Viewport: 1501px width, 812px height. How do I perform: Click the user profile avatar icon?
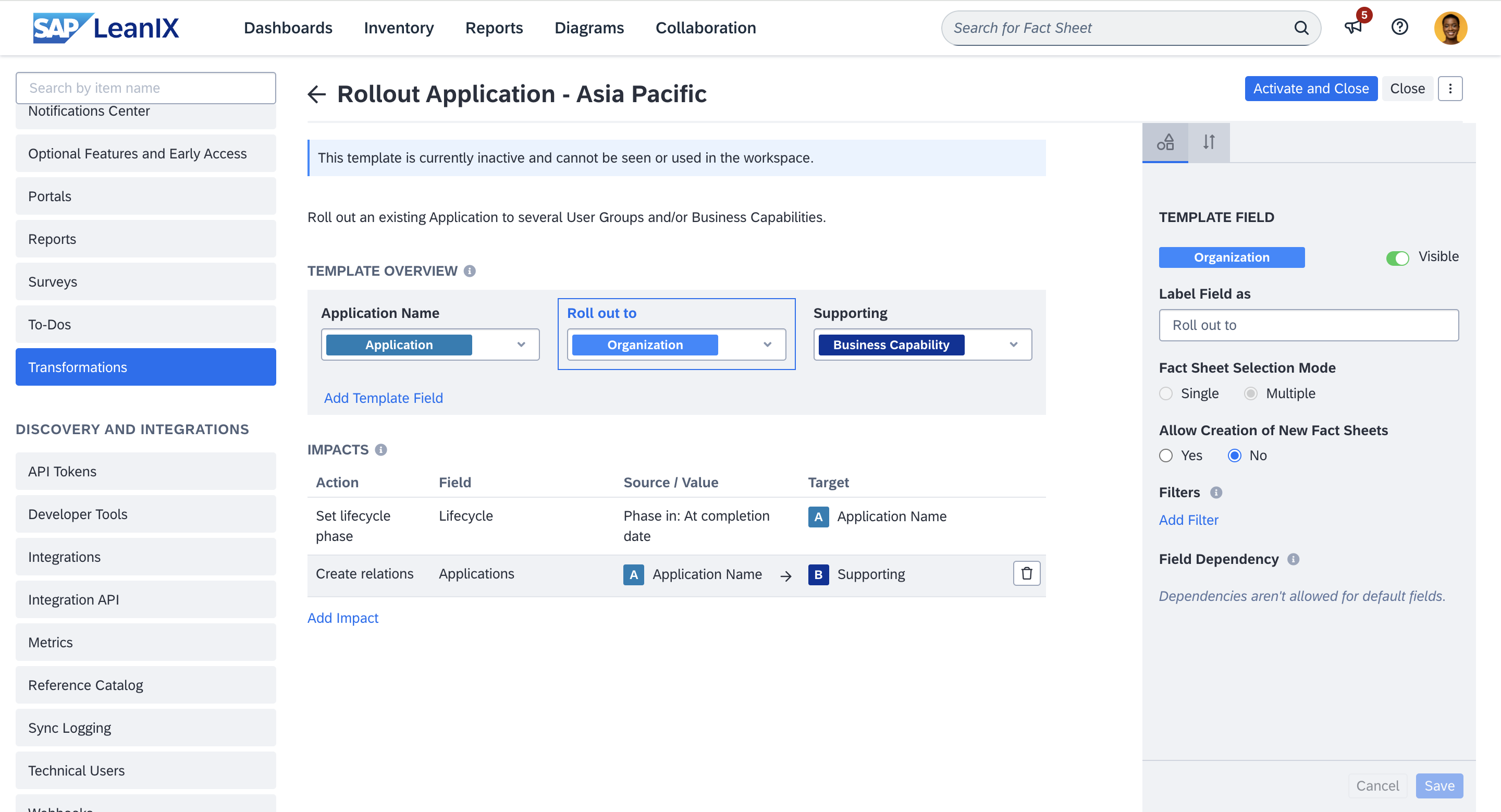pos(1451,27)
